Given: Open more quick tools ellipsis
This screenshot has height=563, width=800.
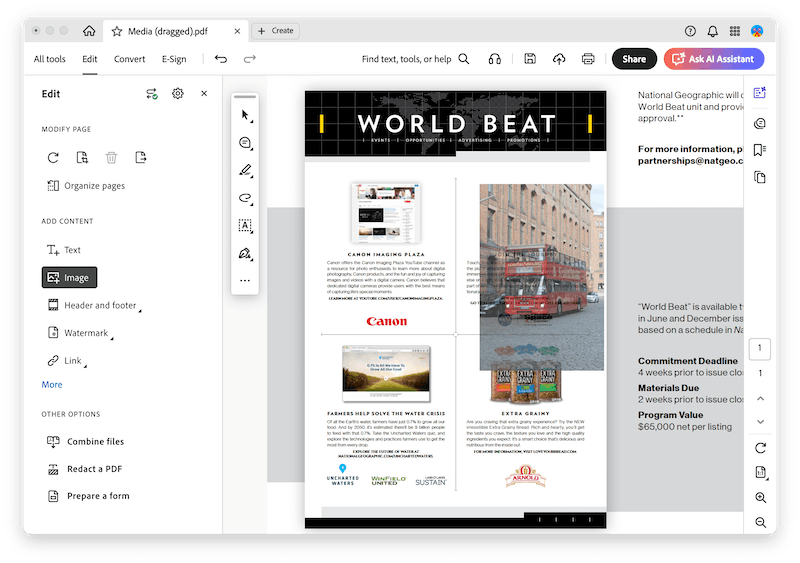Looking at the screenshot, I should [245, 280].
